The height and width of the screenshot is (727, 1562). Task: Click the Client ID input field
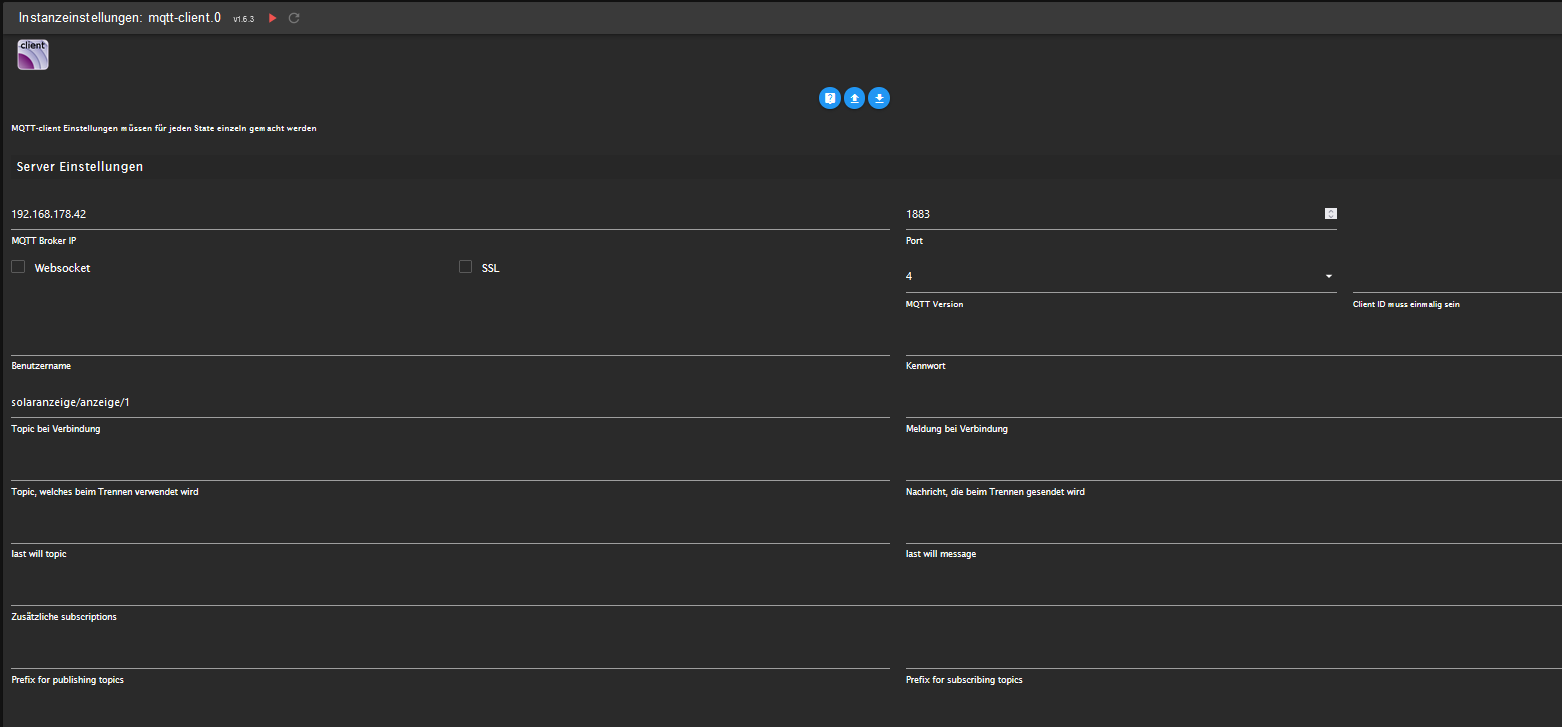[x=1457, y=276]
